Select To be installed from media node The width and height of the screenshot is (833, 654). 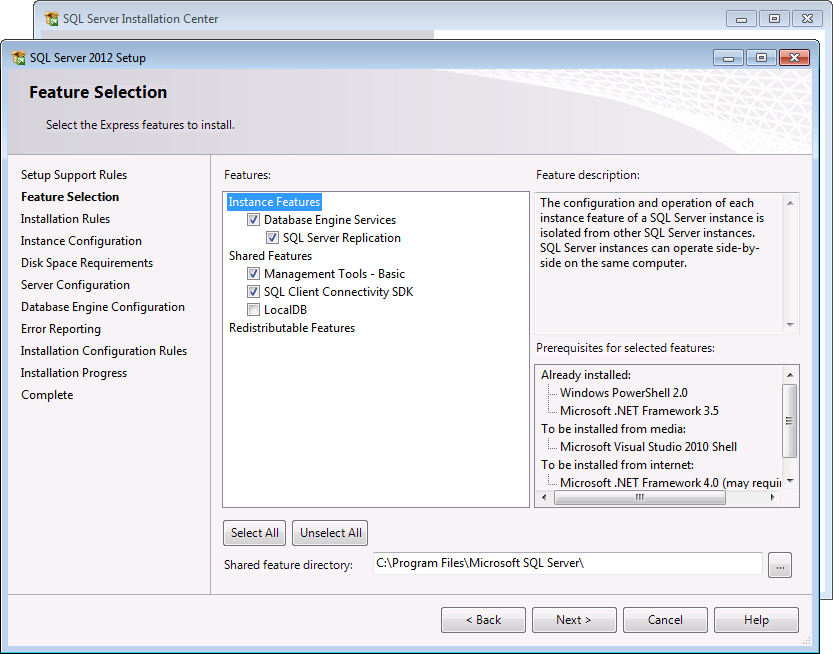[x=614, y=429]
